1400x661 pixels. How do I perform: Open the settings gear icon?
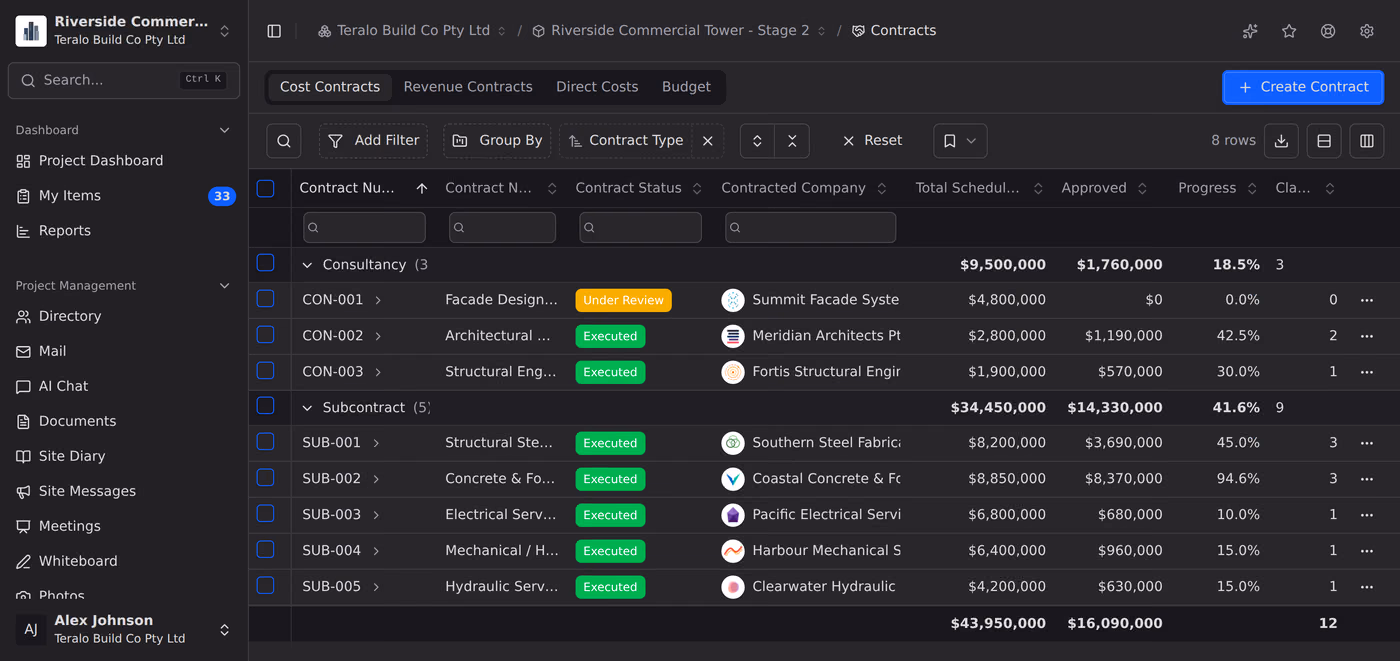[x=1367, y=31]
